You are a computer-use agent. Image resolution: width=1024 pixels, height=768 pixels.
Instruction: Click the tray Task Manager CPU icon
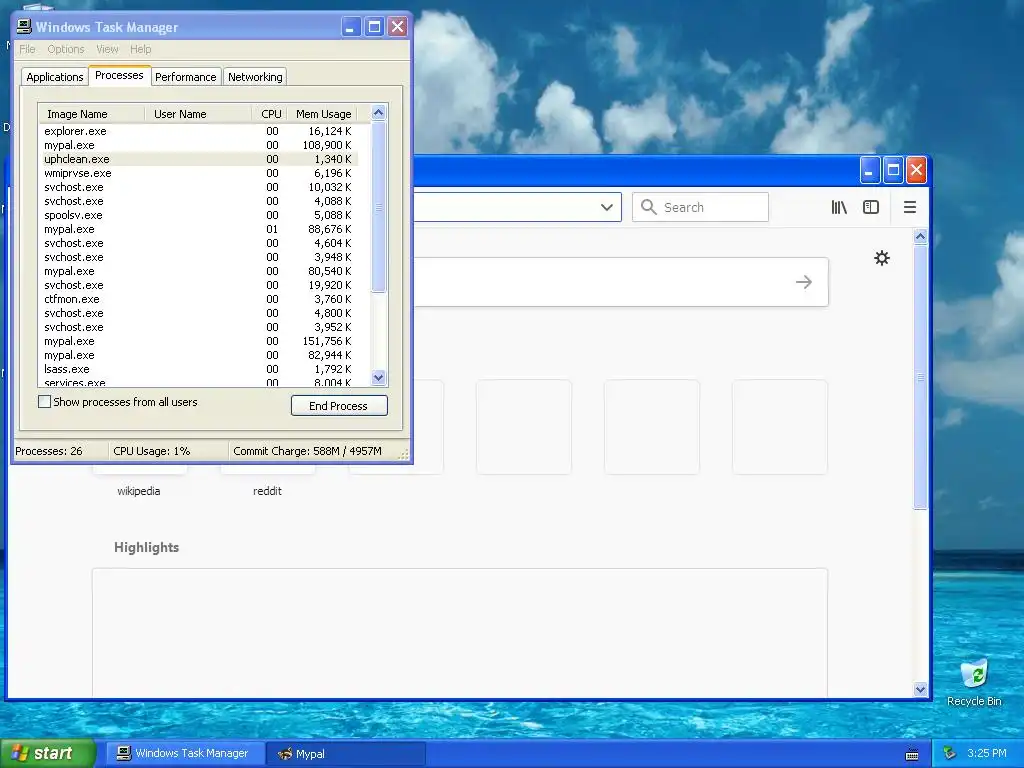coord(950,754)
